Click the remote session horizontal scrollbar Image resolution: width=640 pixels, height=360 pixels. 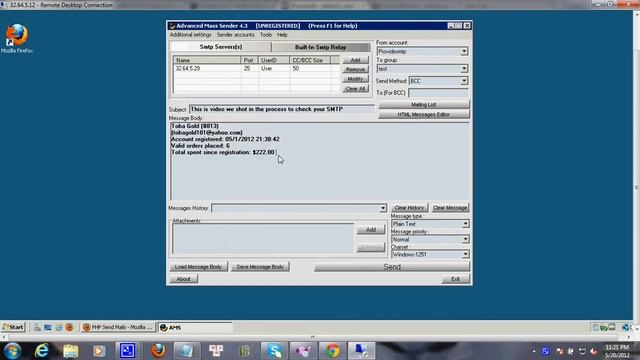(x=313, y=338)
